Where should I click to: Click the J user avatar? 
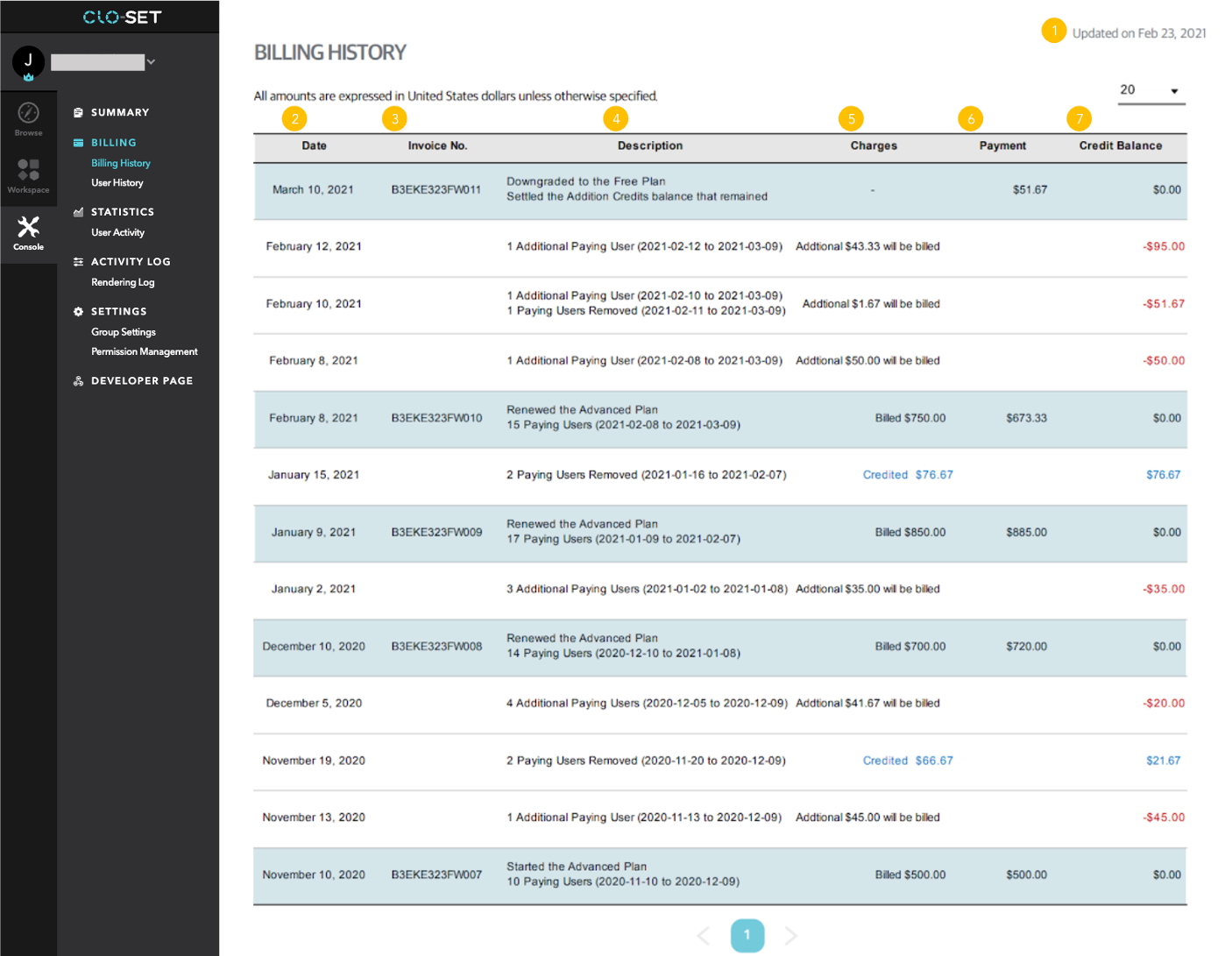point(28,61)
